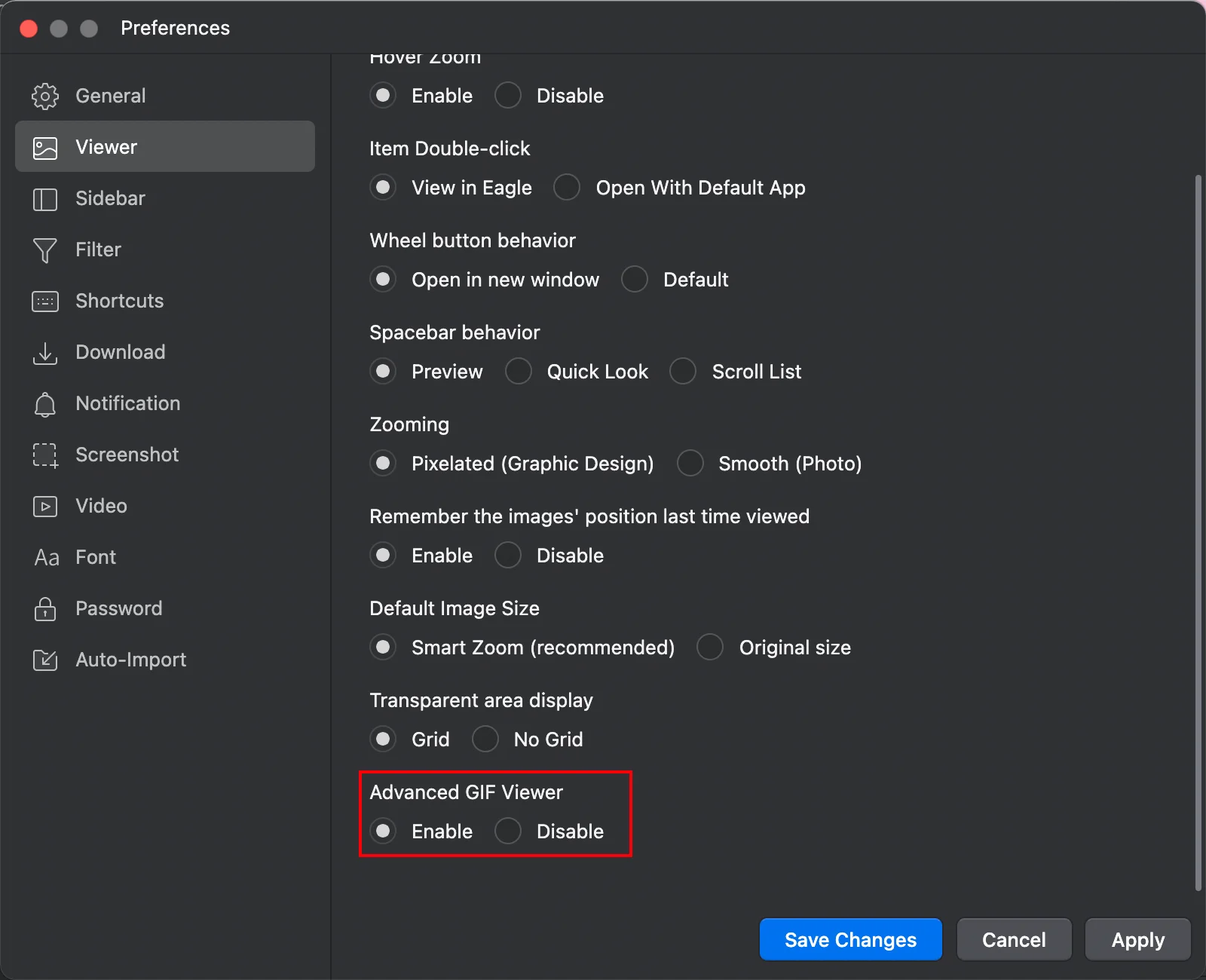Click the Save Changes button
Screen dimensions: 1206x980
(851, 939)
